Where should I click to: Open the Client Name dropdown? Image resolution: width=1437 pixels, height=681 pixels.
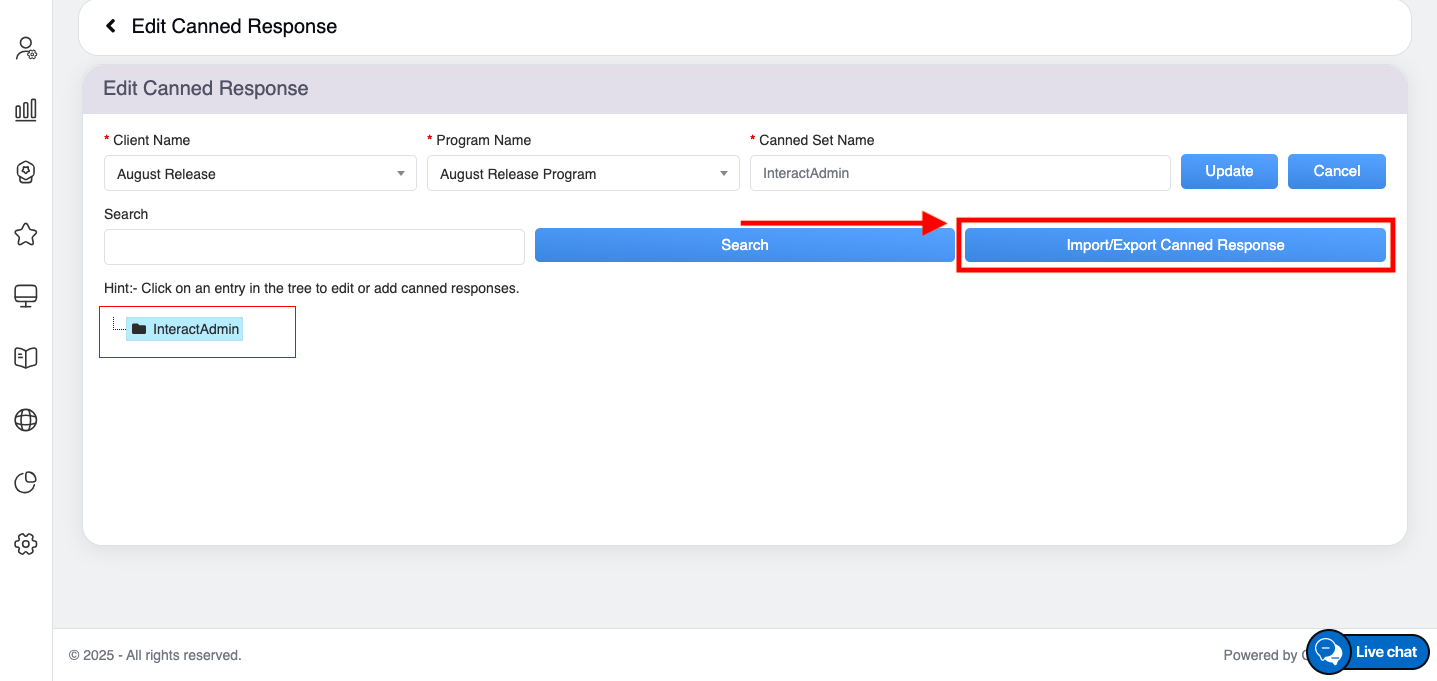point(260,173)
